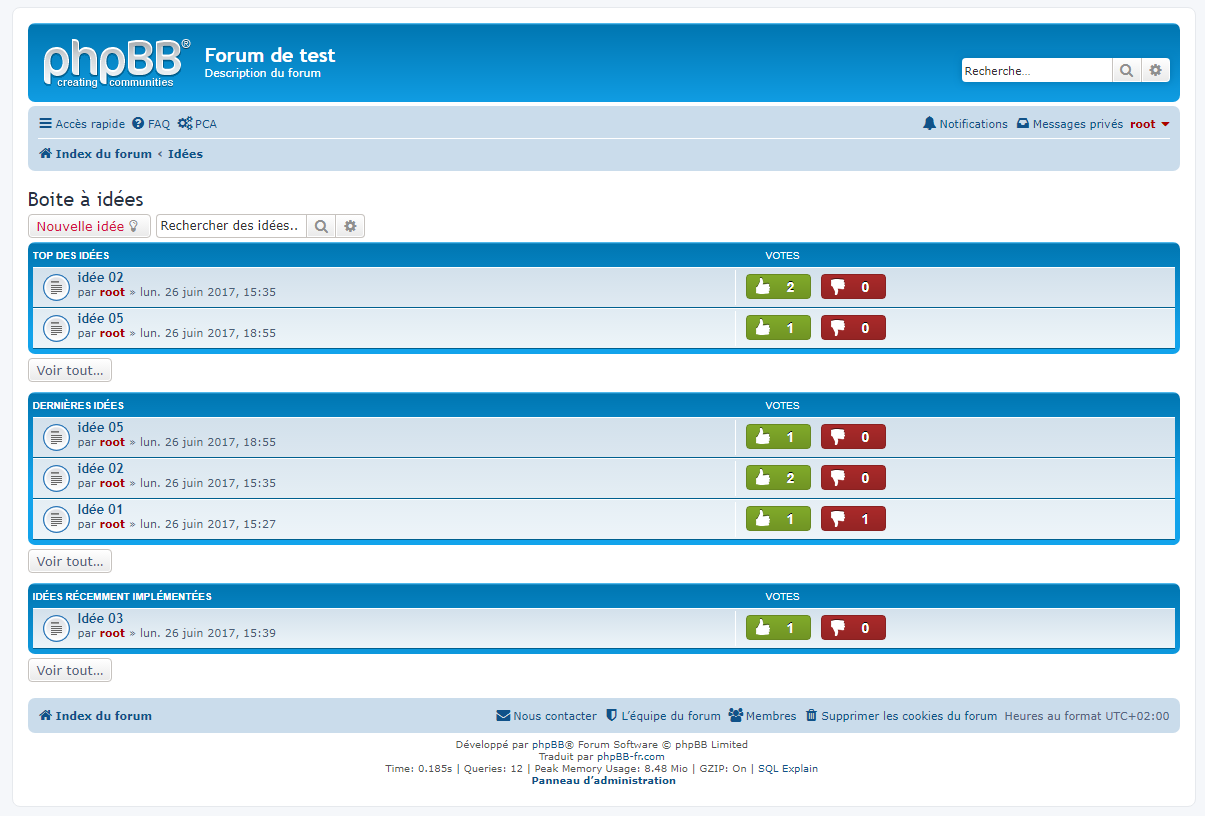Click Voir tout under Top des idées

[x=70, y=370]
